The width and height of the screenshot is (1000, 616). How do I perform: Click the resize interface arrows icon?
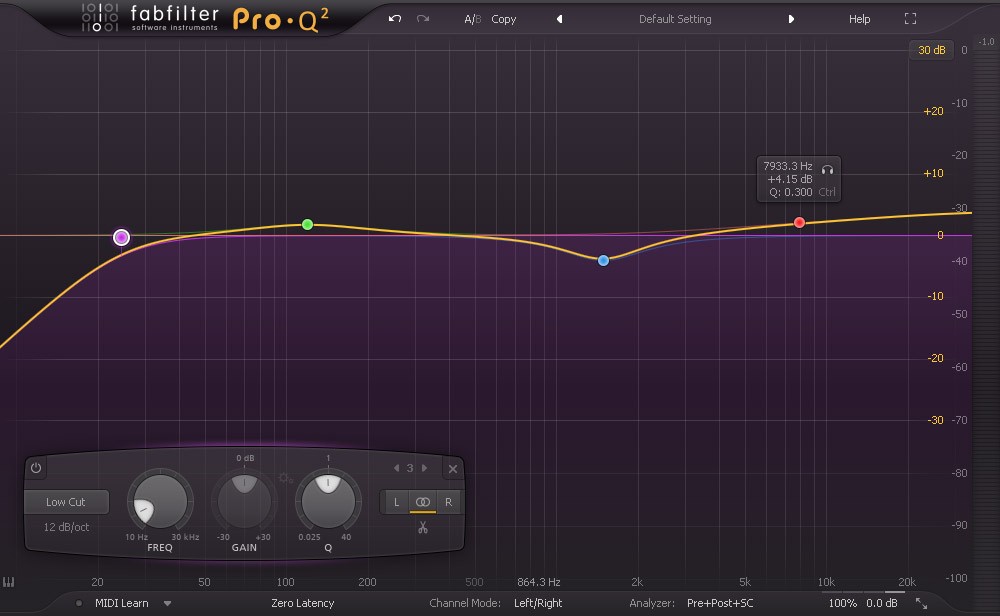pyautogui.click(x=921, y=603)
